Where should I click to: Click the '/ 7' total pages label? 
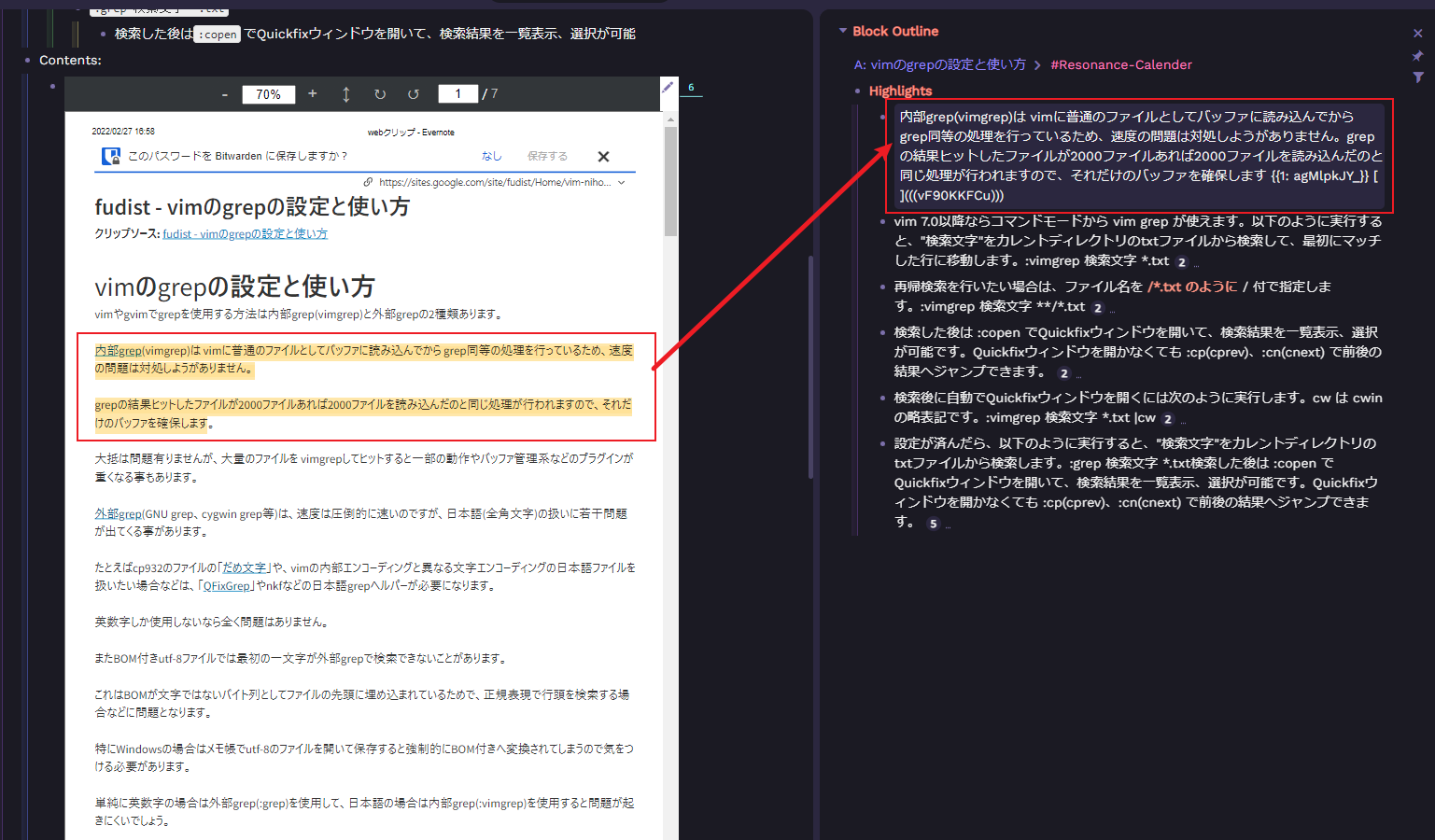coord(490,93)
